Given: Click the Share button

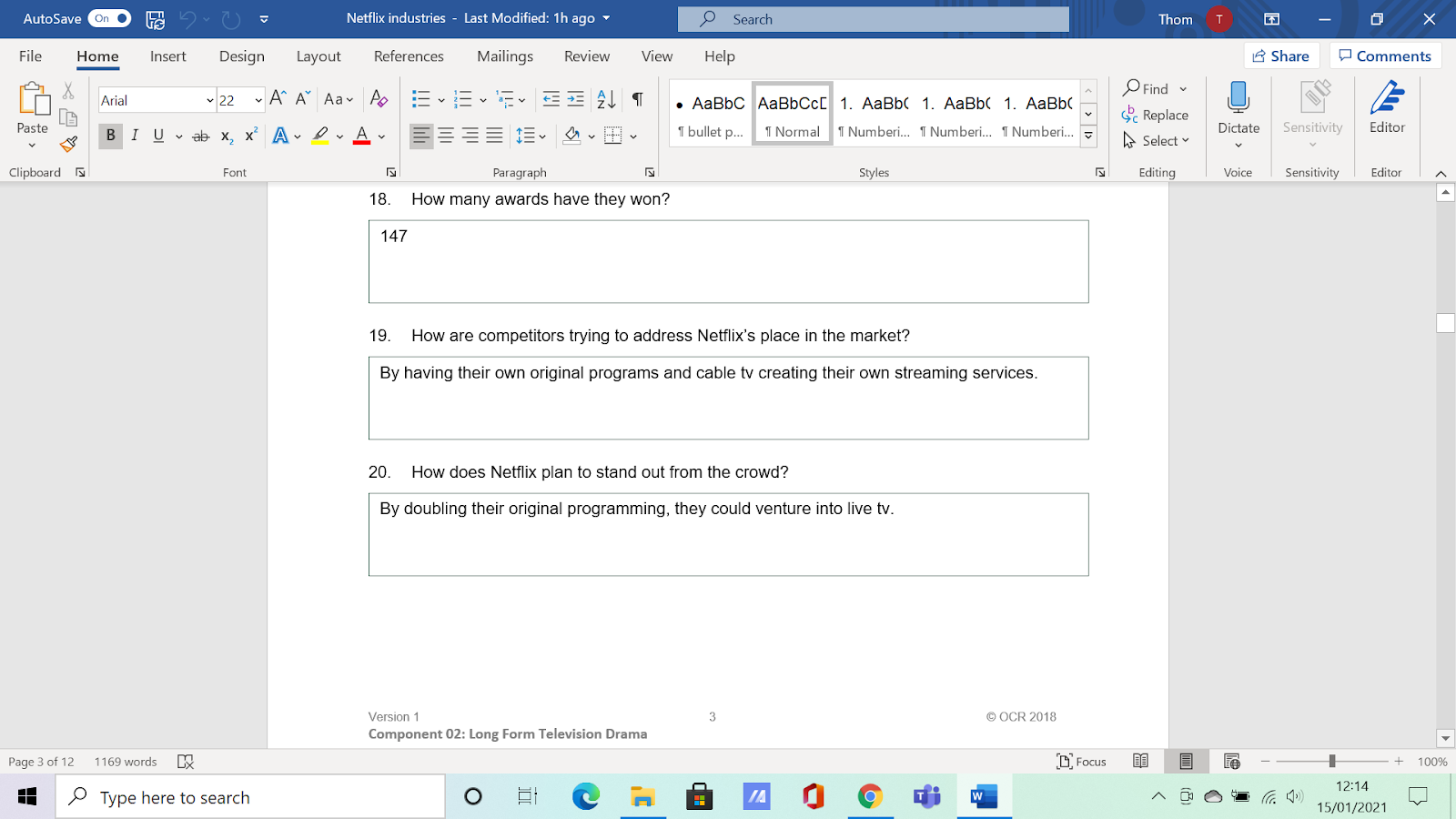Looking at the screenshot, I should (x=1281, y=56).
